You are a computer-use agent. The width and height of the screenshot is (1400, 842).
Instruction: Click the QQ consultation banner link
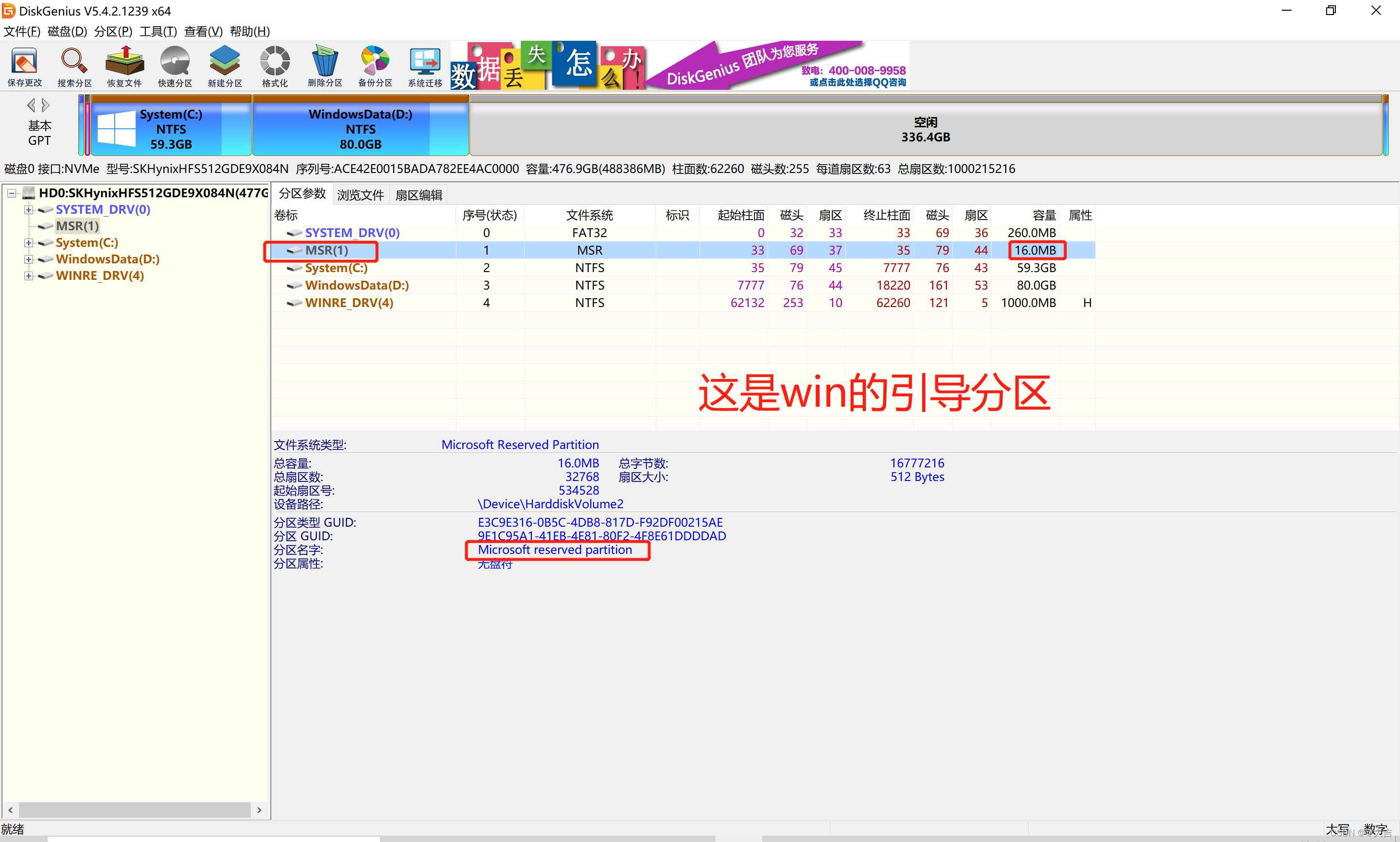(857, 82)
